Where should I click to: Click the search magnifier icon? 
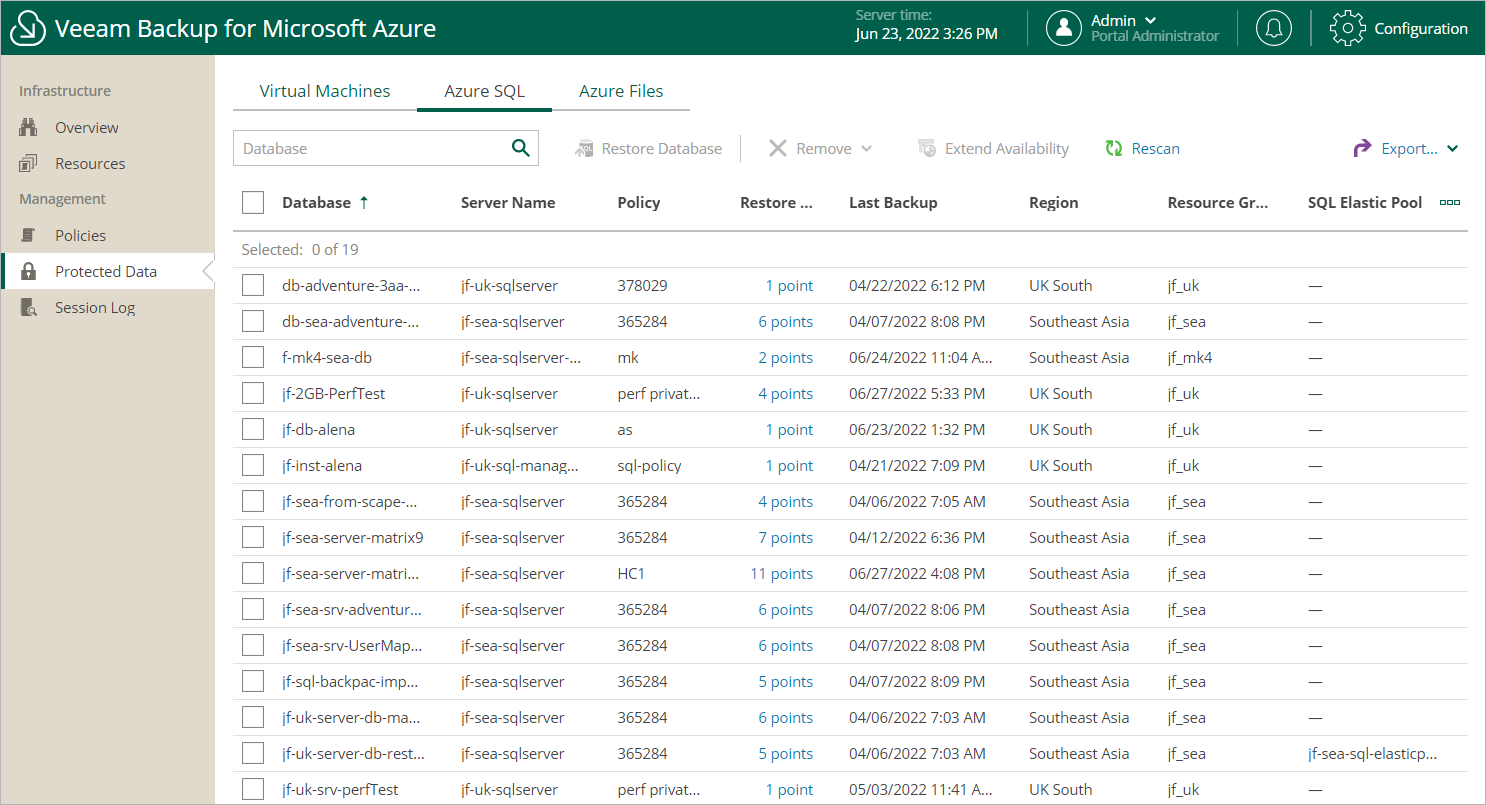520,148
